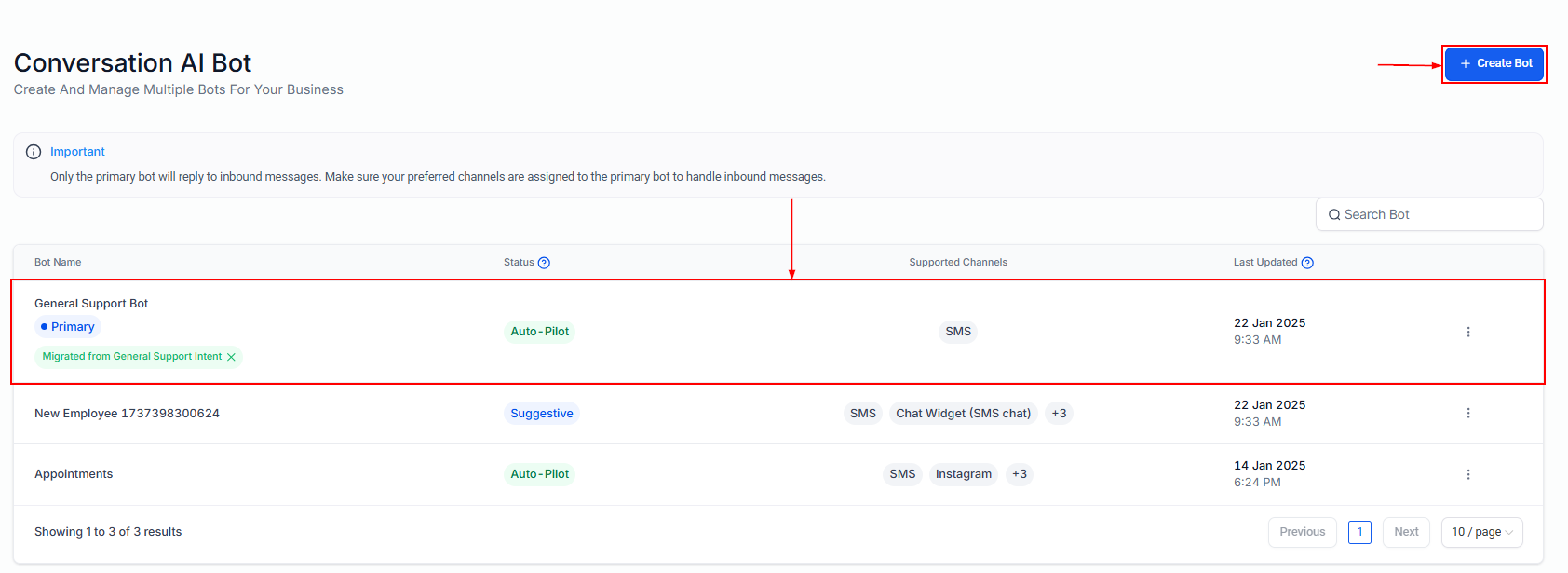The width and height of the screenshot is (1568, 573).
Task: Open the General Support Bot entry
Action: click(91, 304)
